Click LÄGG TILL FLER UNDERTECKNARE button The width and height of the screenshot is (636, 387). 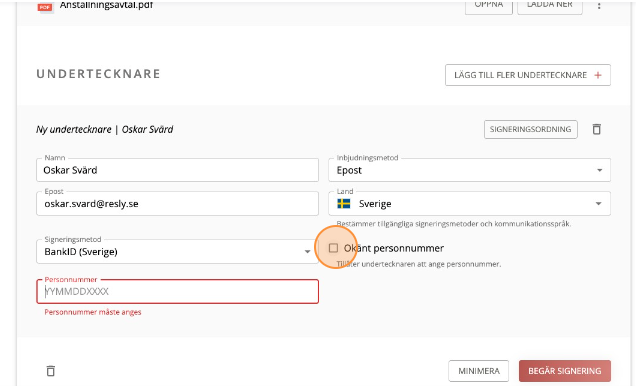tap(528, 75)
